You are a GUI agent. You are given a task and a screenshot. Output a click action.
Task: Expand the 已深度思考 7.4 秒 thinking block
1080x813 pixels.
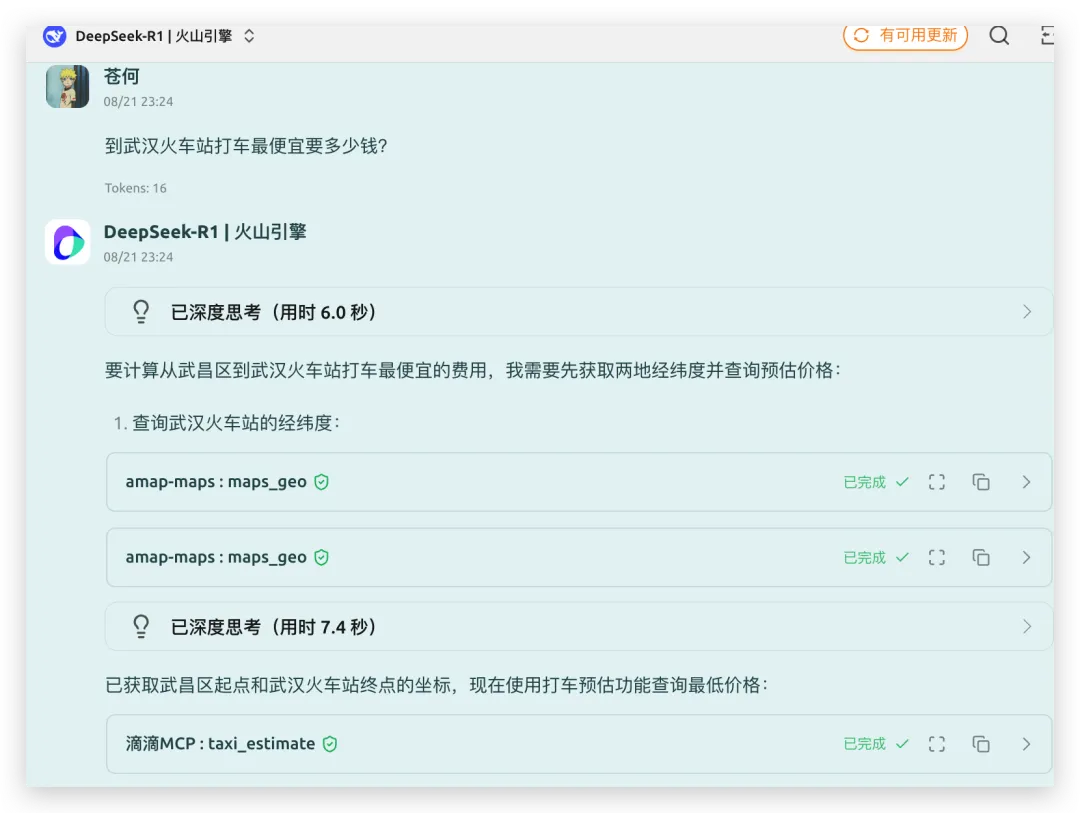tap(578, 627)
